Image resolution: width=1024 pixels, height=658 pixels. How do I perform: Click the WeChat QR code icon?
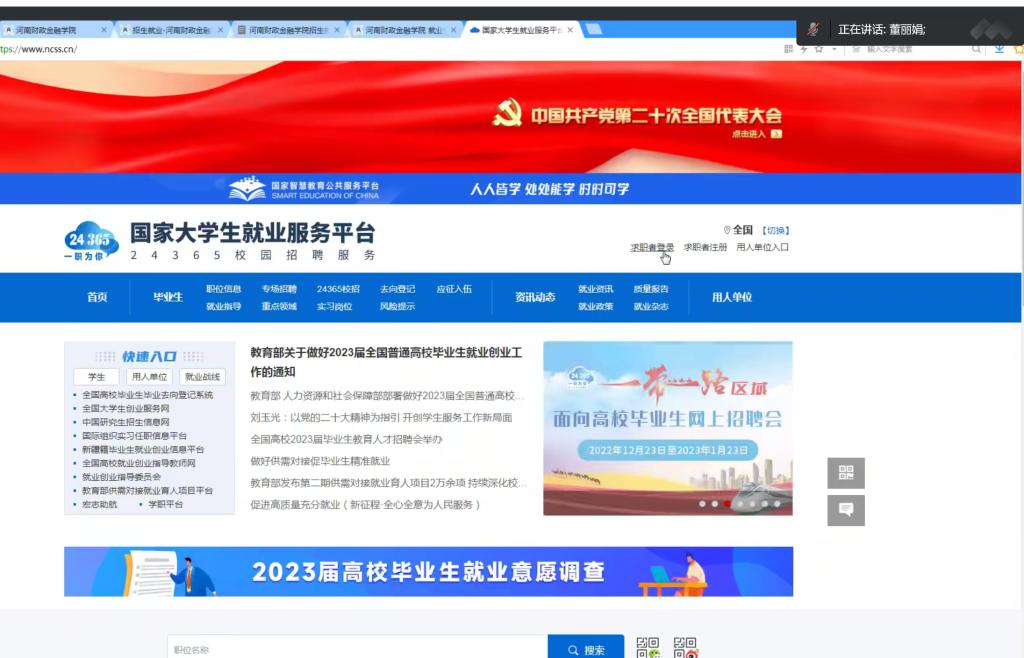point(648,648)
